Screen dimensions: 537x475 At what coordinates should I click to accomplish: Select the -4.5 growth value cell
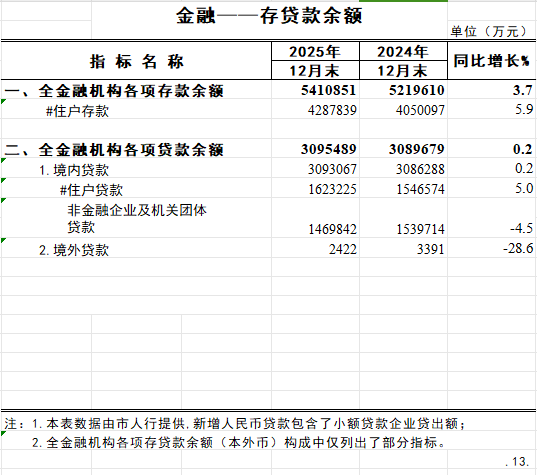coord(522,228)
